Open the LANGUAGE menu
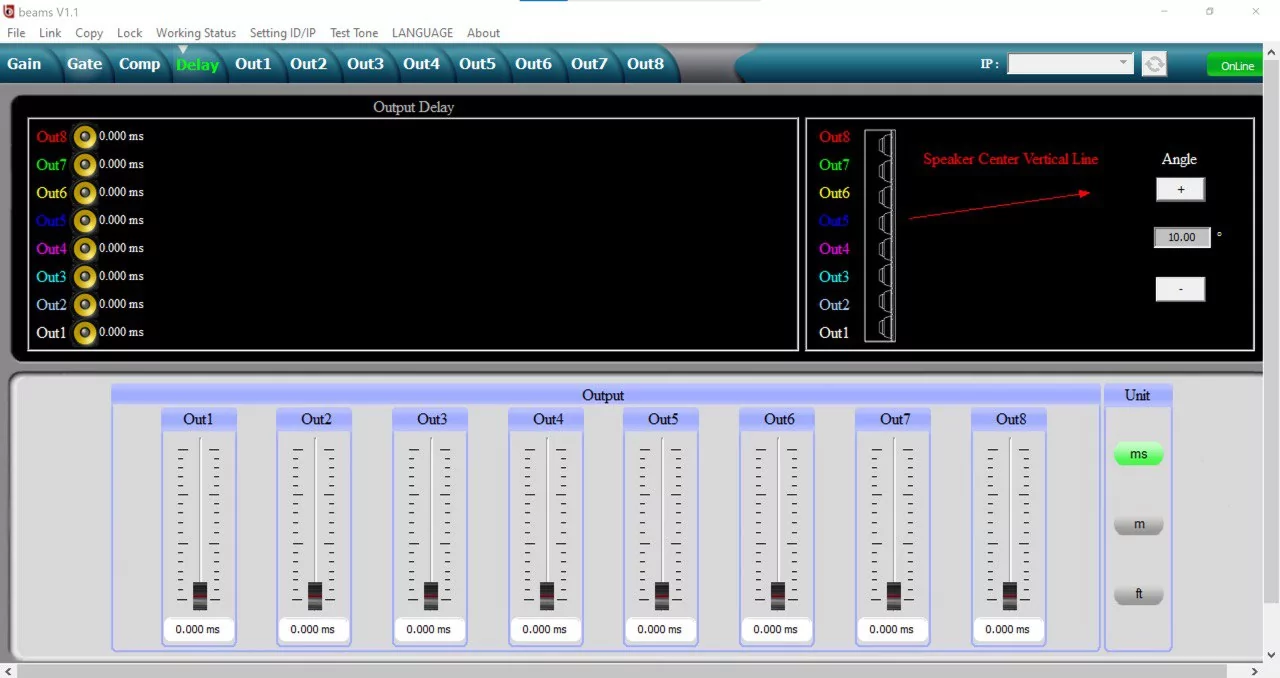This screenshot has height=678, width=1280. pos(422,33)
